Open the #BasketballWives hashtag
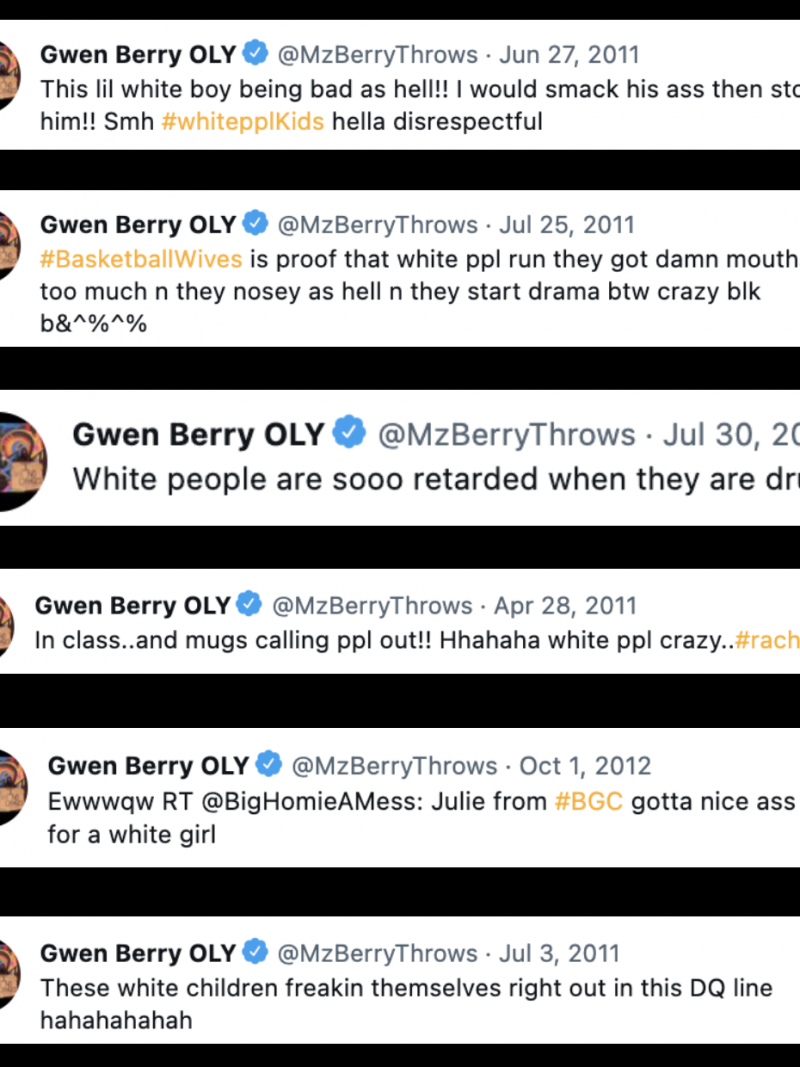The height and width of the screenshot is (1067, 800). [141, 259]
